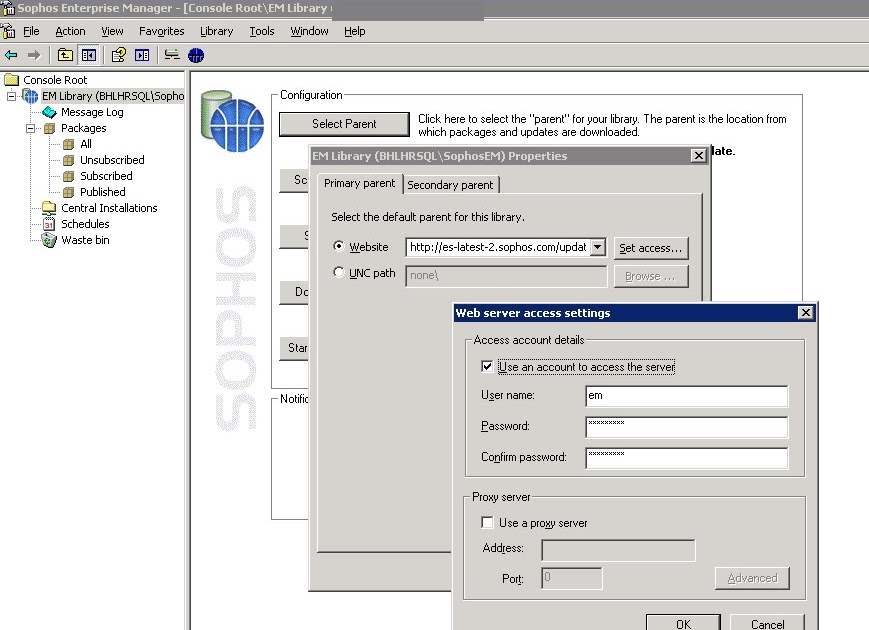
Task: Open the View menu
Action: coord(113,31)
